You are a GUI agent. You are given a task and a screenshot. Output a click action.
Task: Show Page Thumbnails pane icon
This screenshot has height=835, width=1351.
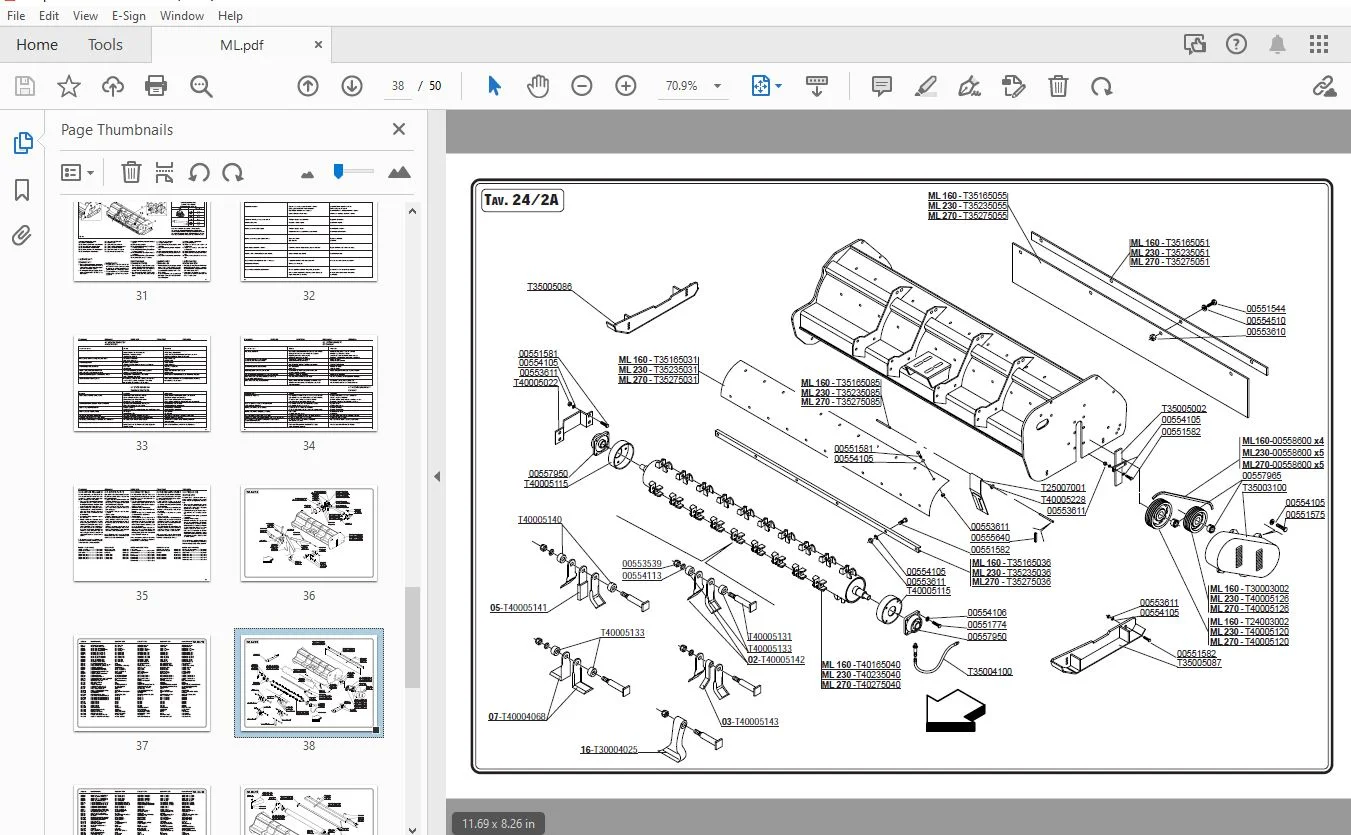(22, 143)
